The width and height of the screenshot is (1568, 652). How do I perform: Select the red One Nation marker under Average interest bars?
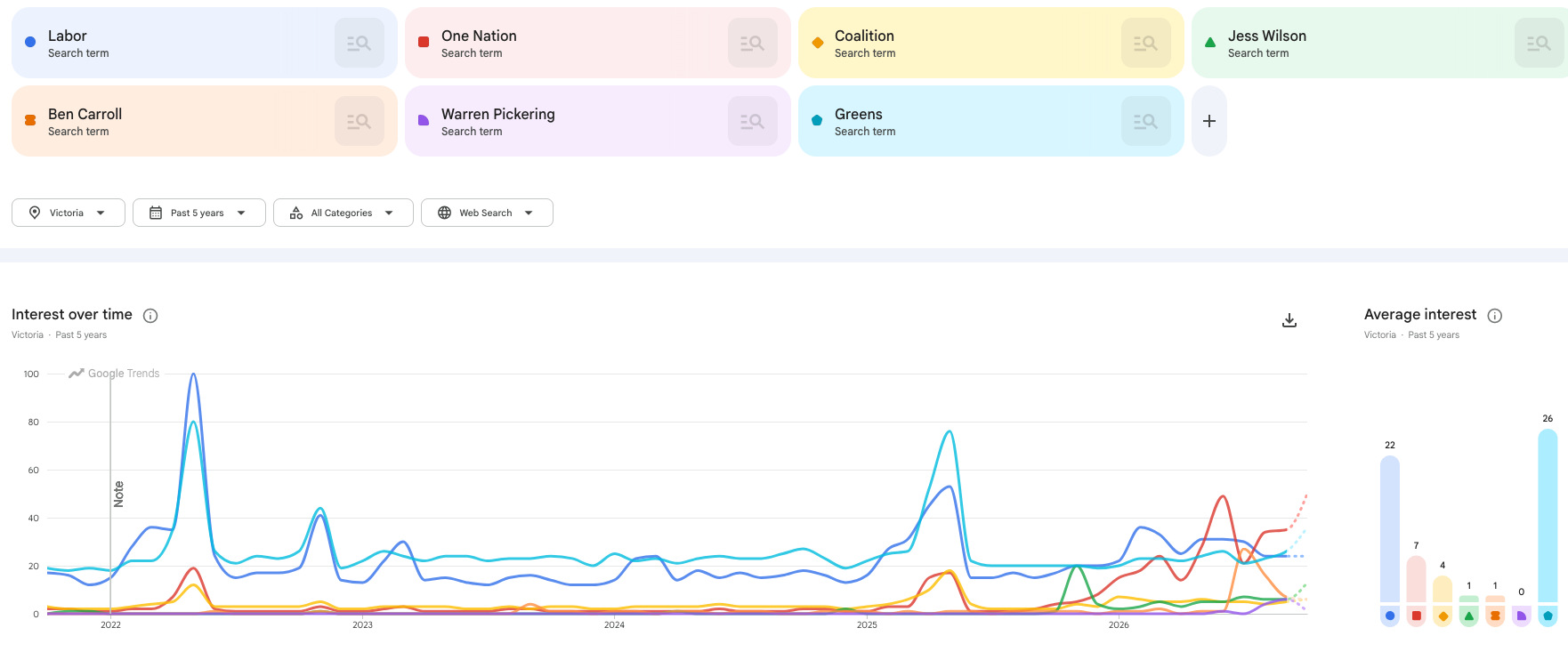(x=1417, y=616)
